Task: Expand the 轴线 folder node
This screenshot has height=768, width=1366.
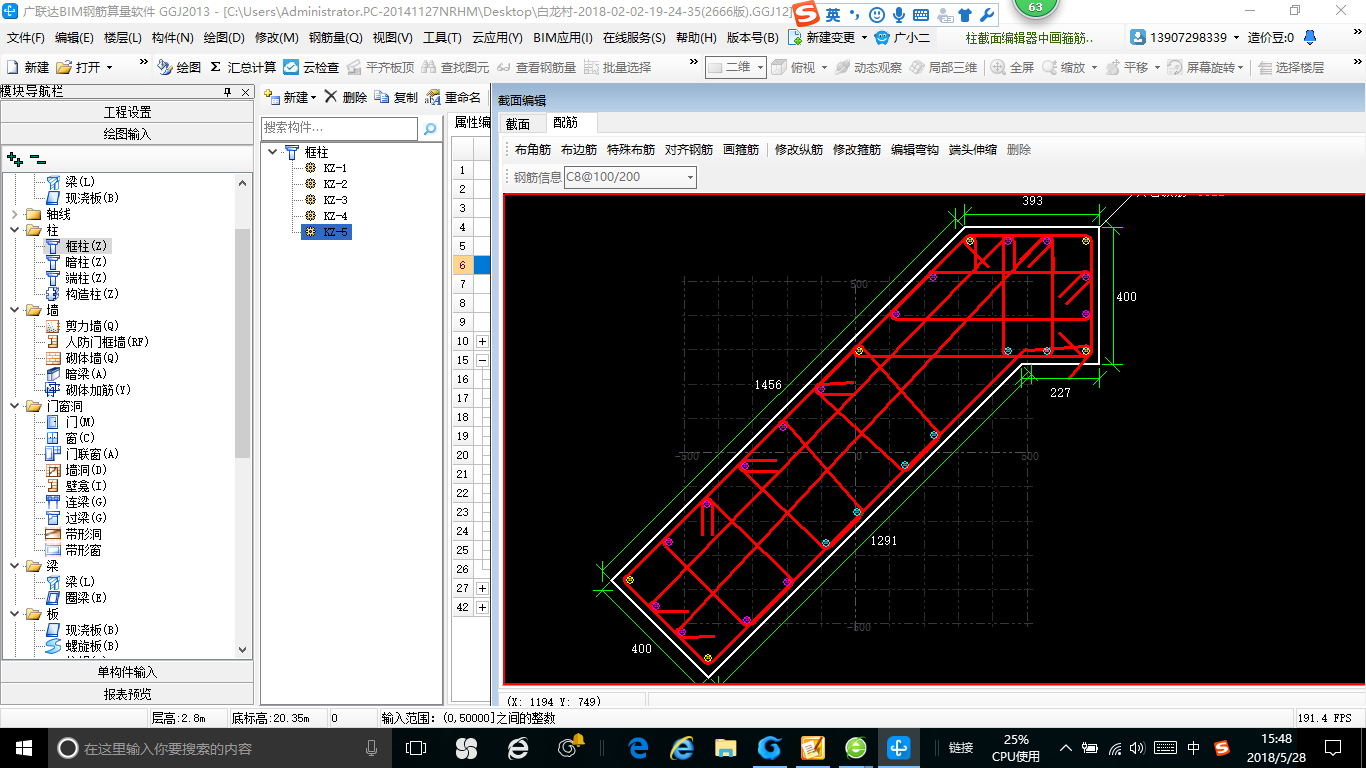Action: coord(14,214)
